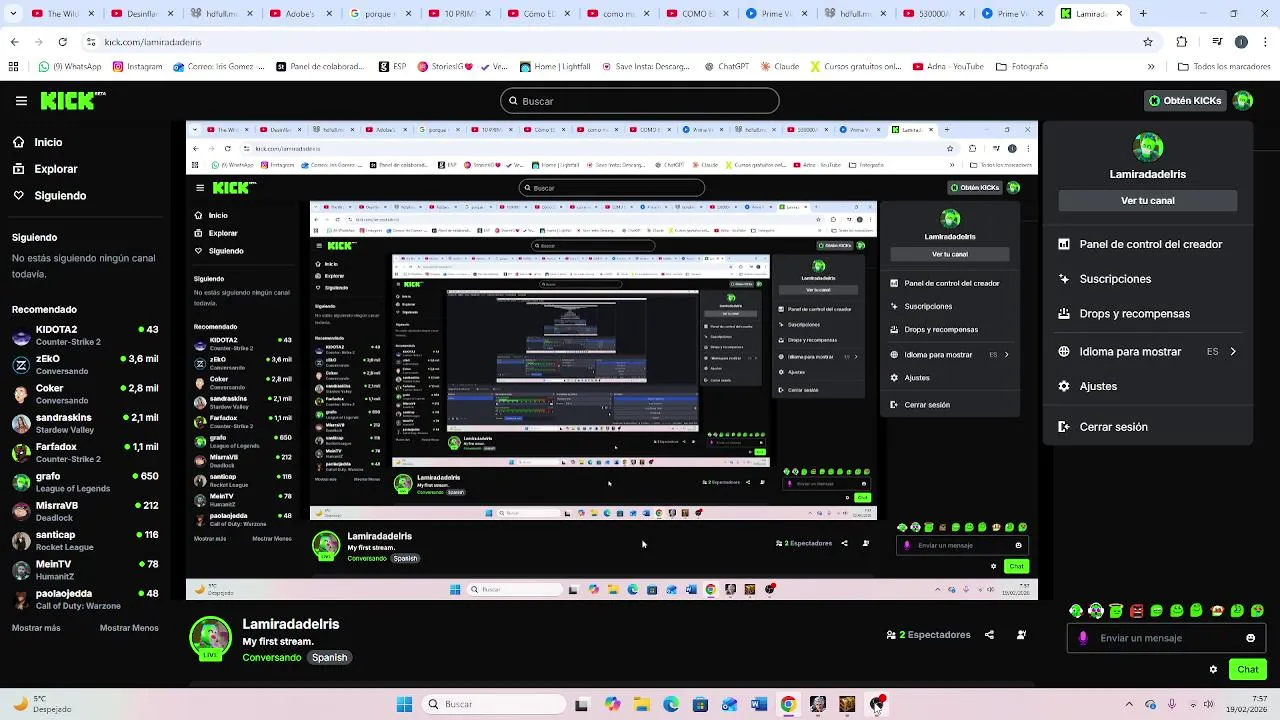This screenshot has width=1280, height=720.
Task: Go to Explorar in the sidebar
Action: [56, 169]
